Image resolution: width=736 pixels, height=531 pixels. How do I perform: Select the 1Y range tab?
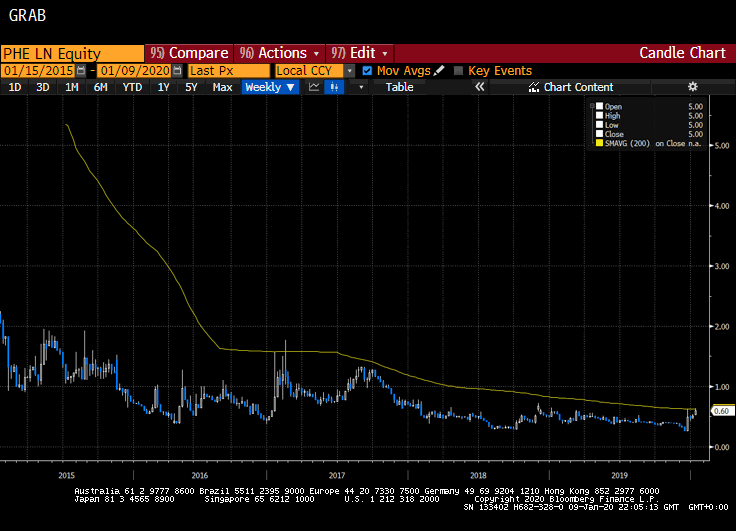click(163, 87)
